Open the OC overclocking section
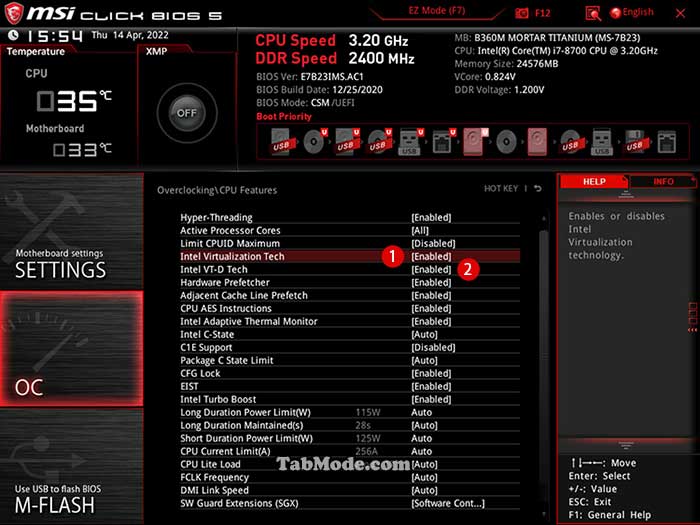 (x=71, y=349)
